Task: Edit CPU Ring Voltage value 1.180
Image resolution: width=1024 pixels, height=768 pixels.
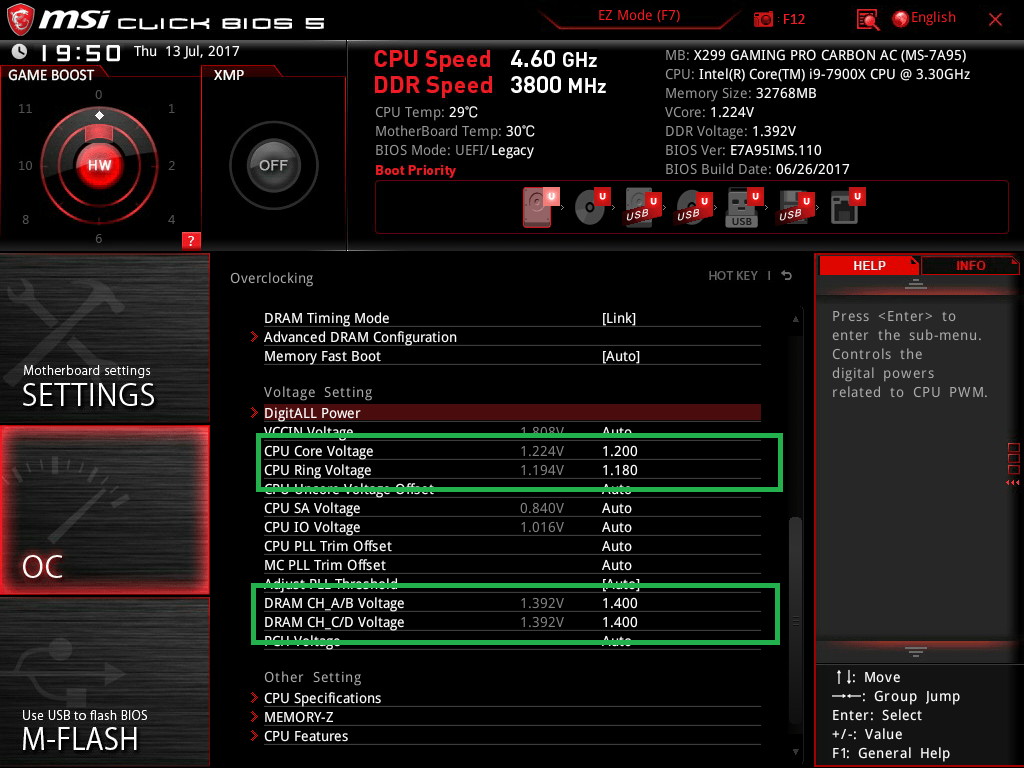Action: click(620, 470)
